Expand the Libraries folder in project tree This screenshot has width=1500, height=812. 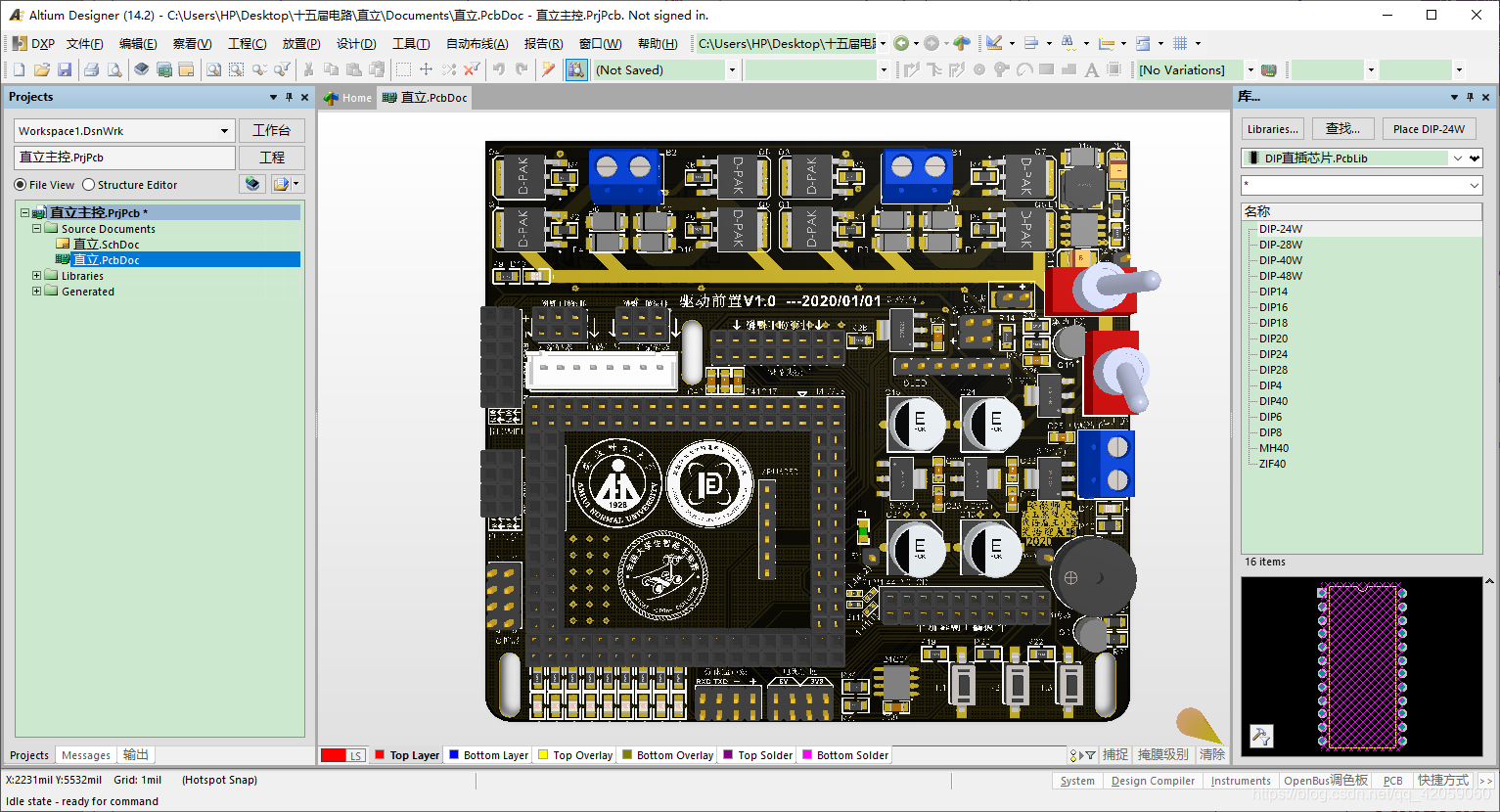(36, 276)
